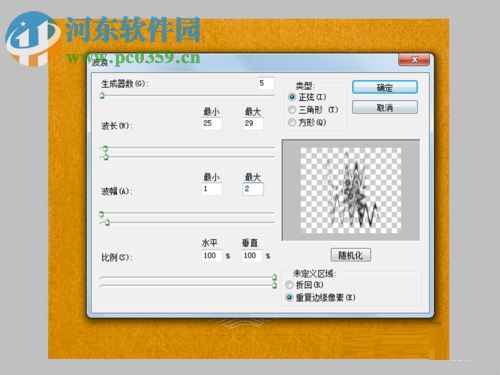The image size is (500, 375).
Task: Click the 随机化 button
Action: (x=351, y=255)
